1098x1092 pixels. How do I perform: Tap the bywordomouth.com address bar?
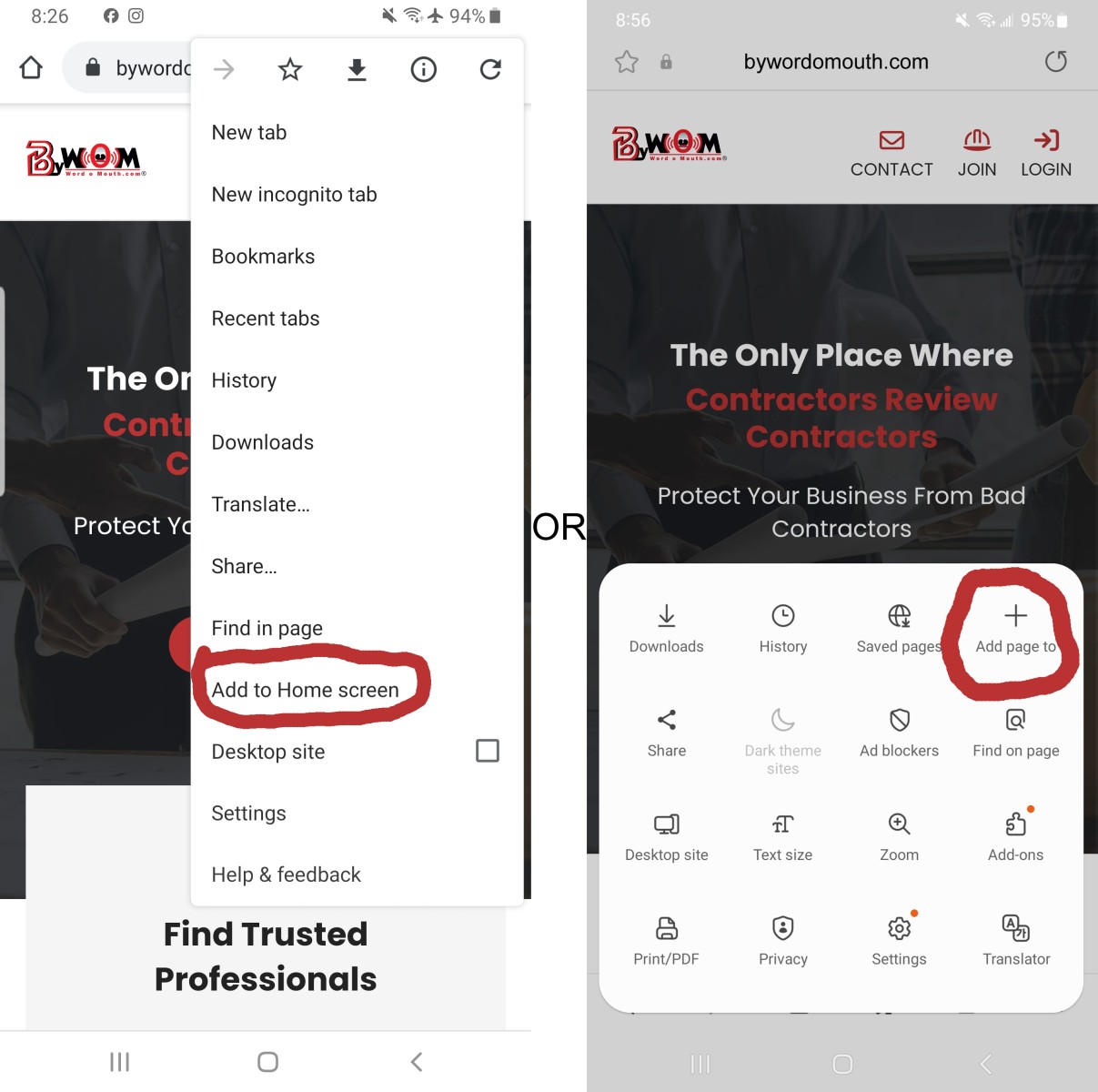tap(836, 62)
